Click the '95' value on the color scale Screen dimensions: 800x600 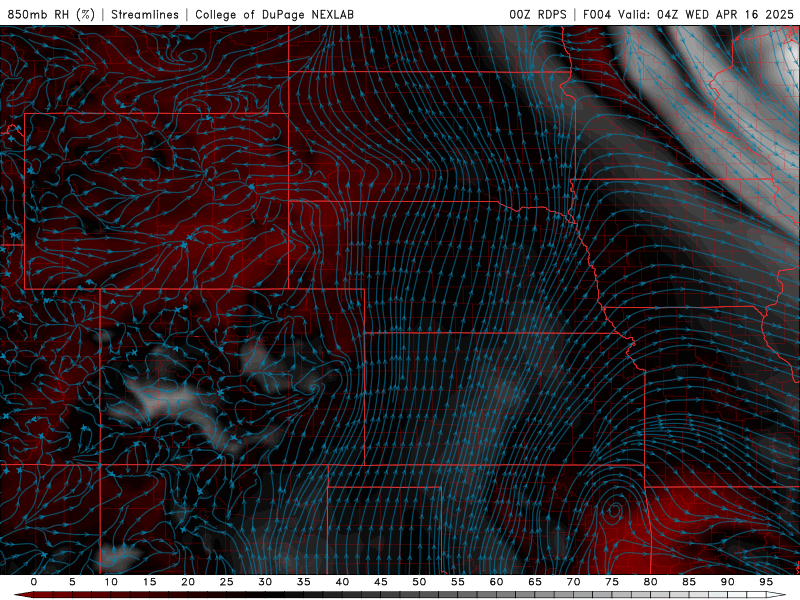pyautogui.click(x=766, y=582)
